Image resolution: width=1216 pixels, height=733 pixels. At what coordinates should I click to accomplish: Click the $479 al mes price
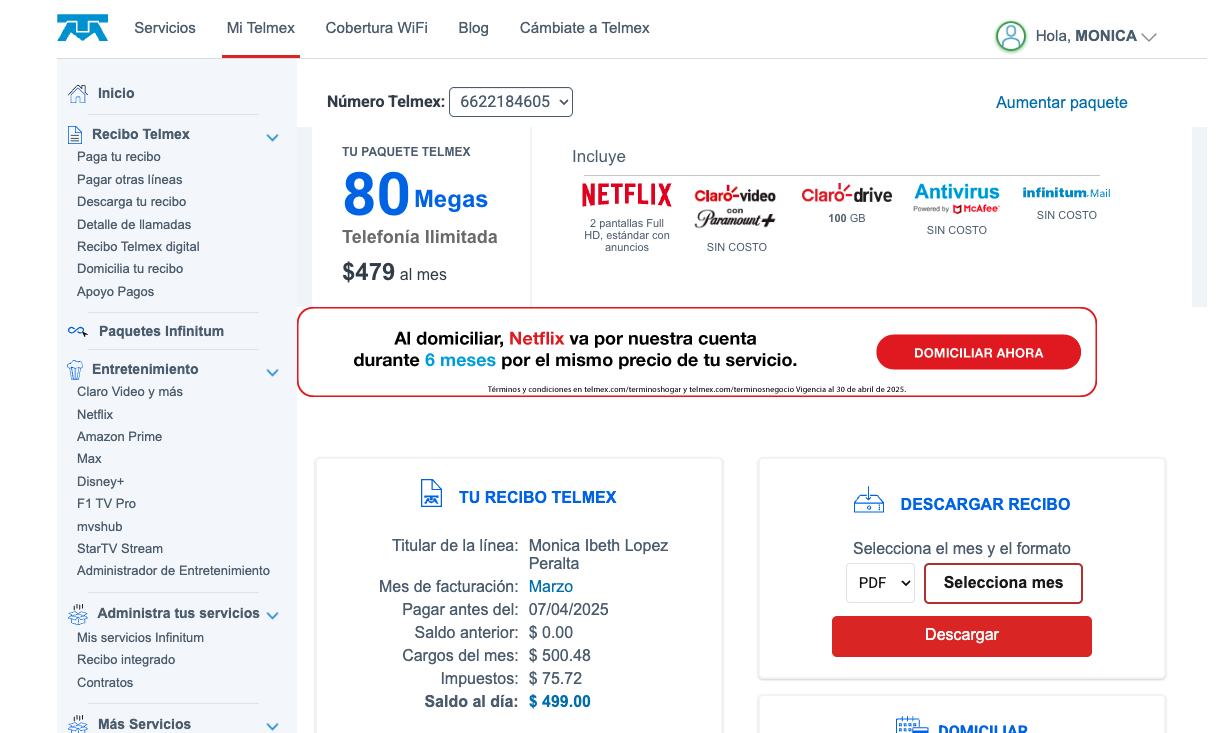tap(394, 272)
